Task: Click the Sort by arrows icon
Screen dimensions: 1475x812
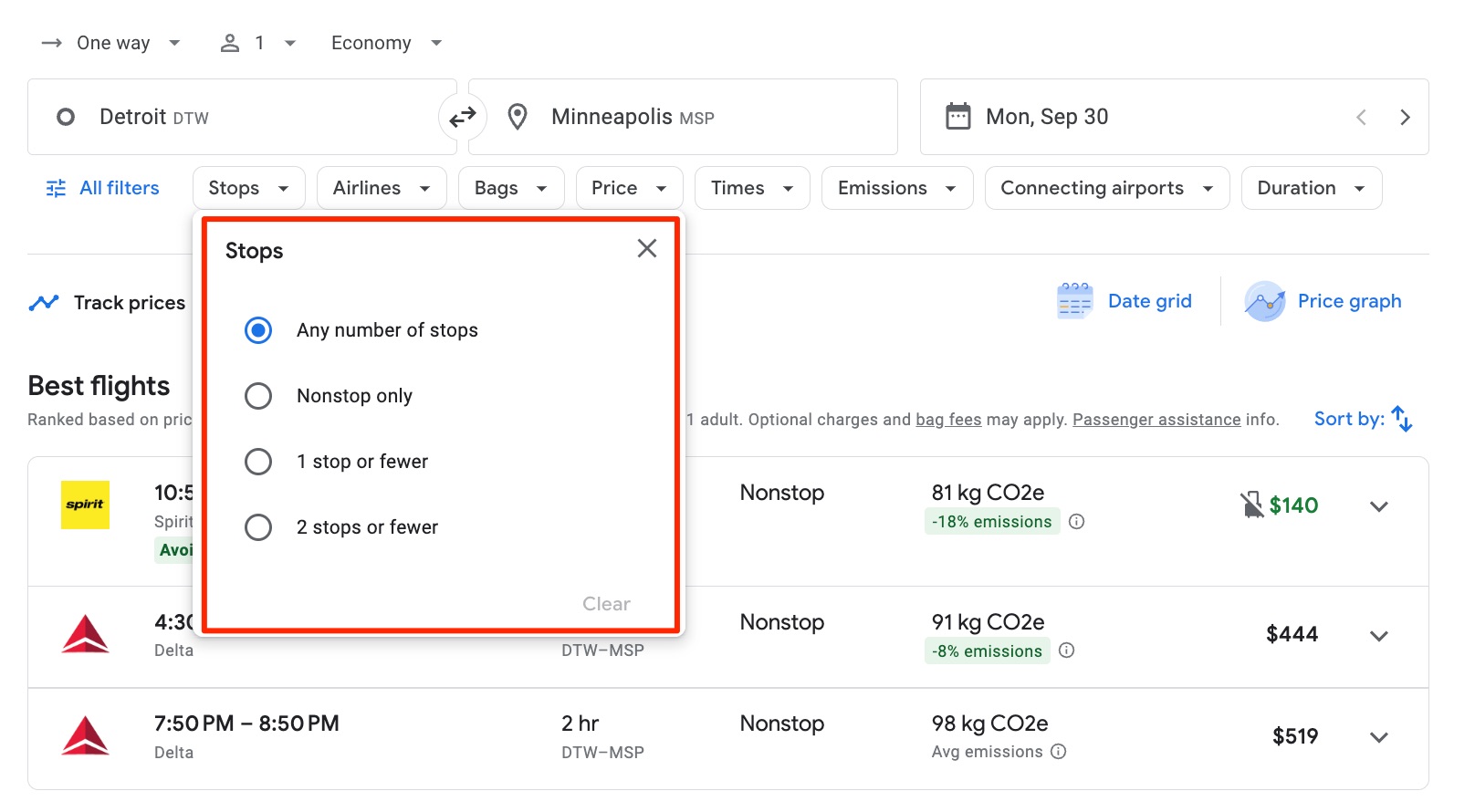Action: (x=1402, y=419)
